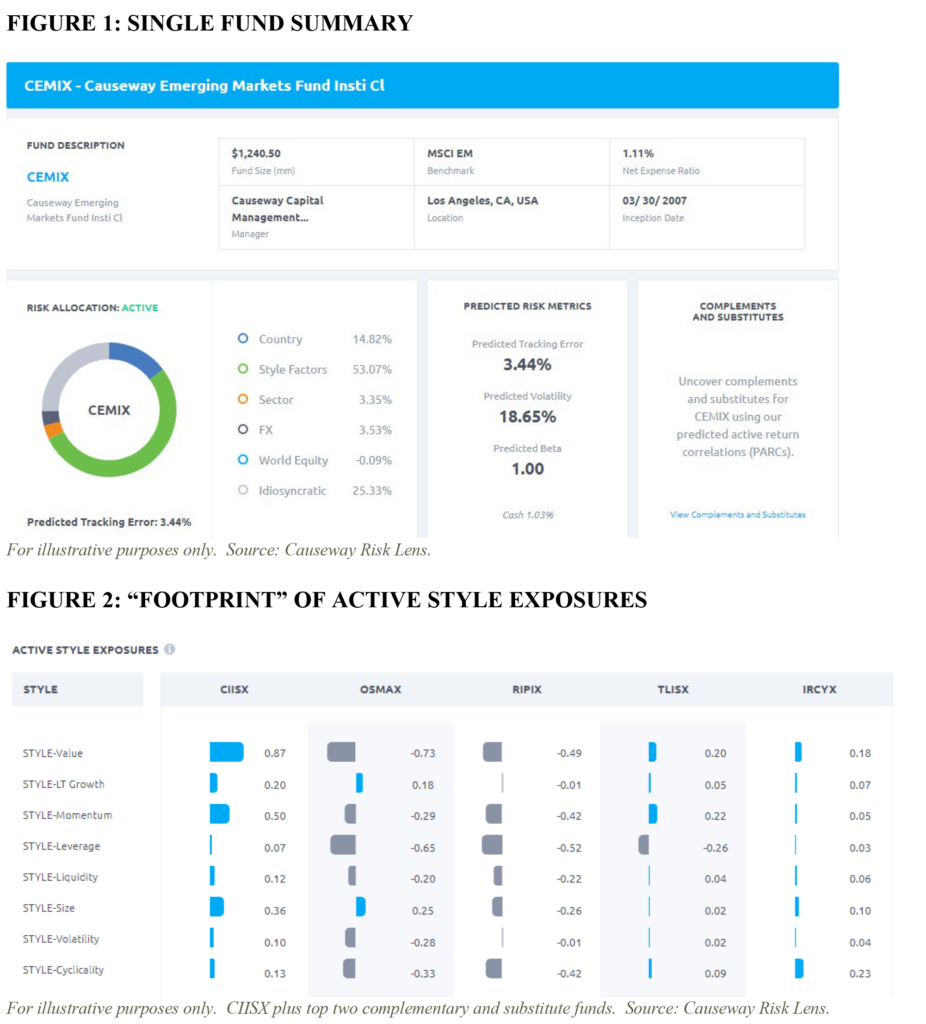Click the Los Angeles, CA, USA location
This screenshot has height=1024, width=926.
[x=483, y=200]
